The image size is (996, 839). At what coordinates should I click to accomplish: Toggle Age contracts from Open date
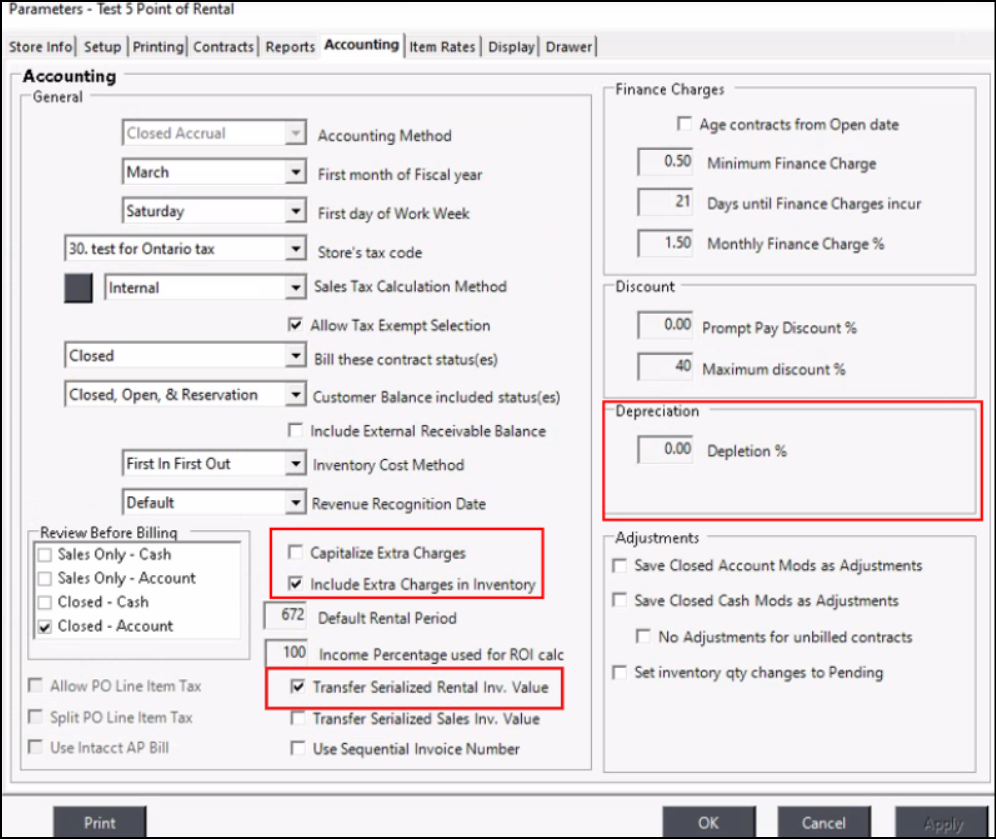click(685, 125)
